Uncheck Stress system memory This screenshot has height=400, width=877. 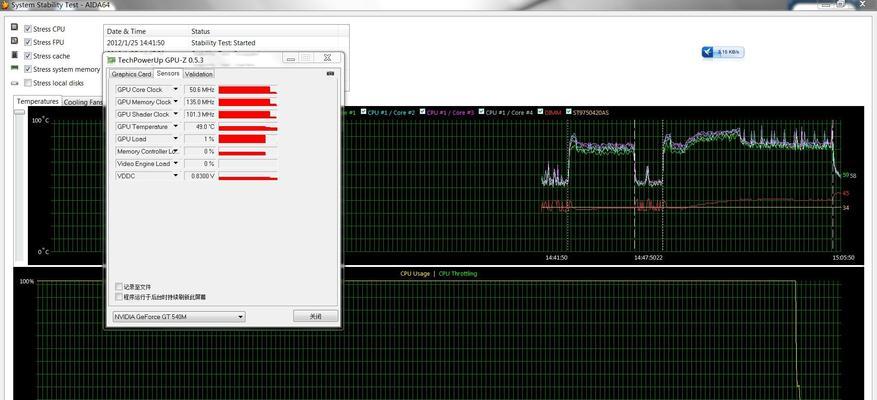point(28,69)
